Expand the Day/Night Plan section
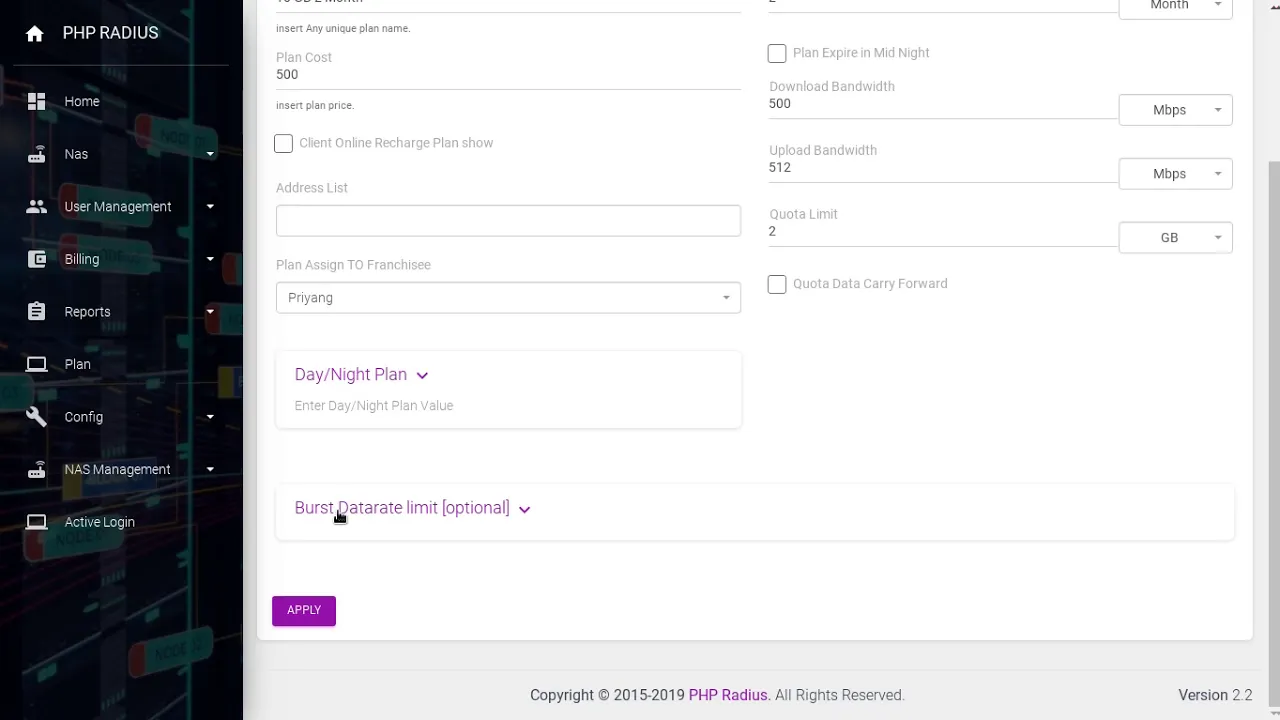The width and height of the screenshot is (1280, 720). [x=361, y=375]
